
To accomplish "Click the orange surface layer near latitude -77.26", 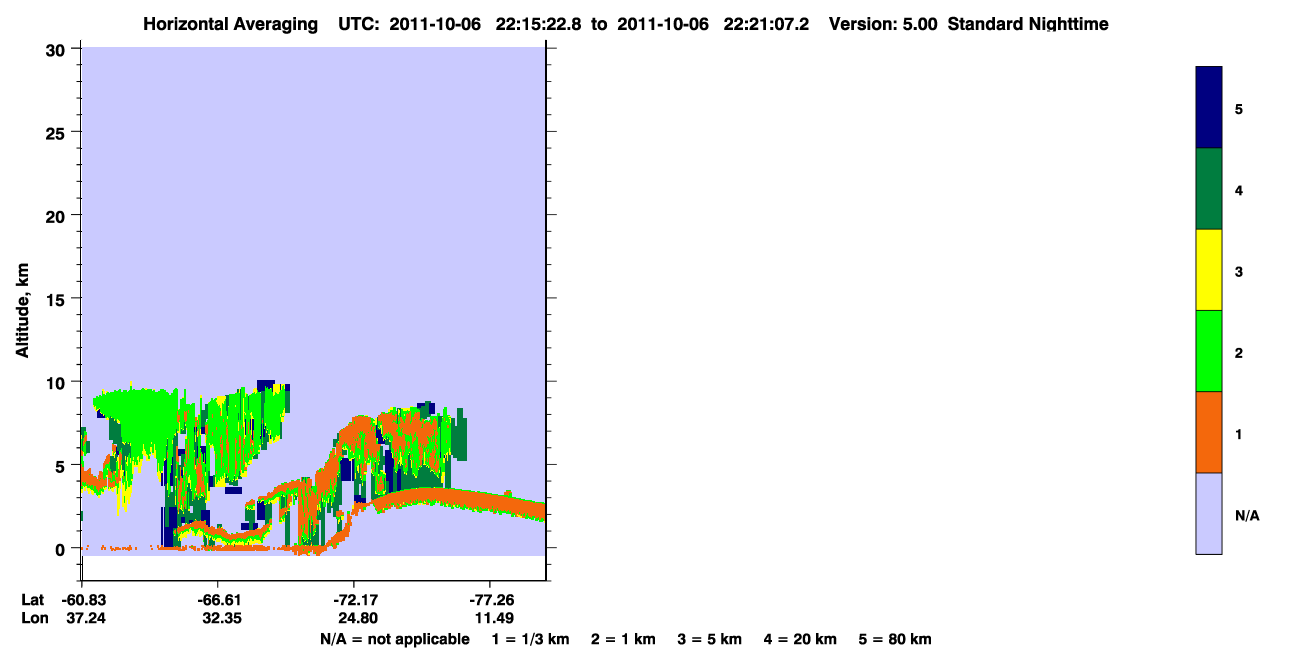I will pos(489,499).
